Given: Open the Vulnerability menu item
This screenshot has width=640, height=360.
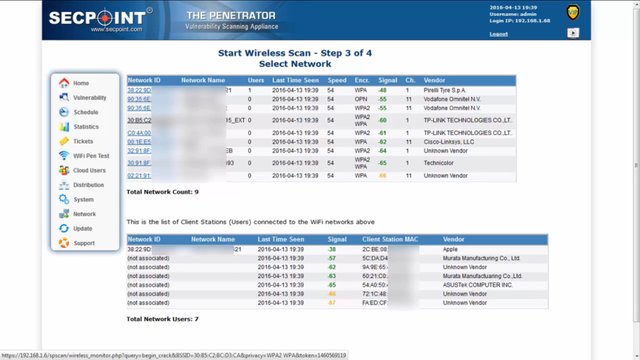Looking at the screenshot, I should click(x=90, y=98).
